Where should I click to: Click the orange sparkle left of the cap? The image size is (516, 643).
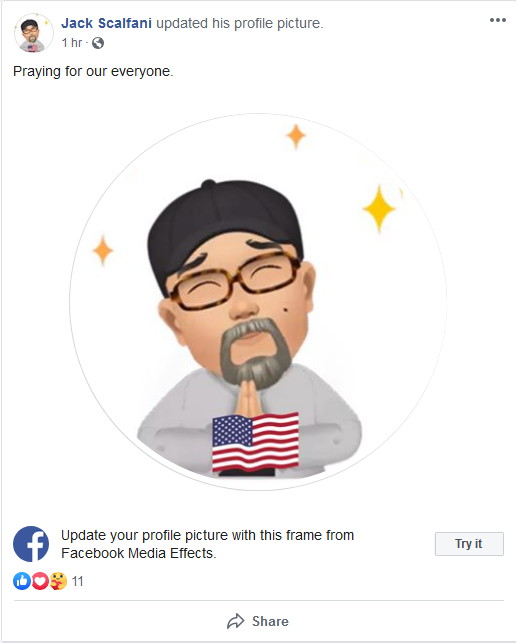103,250
